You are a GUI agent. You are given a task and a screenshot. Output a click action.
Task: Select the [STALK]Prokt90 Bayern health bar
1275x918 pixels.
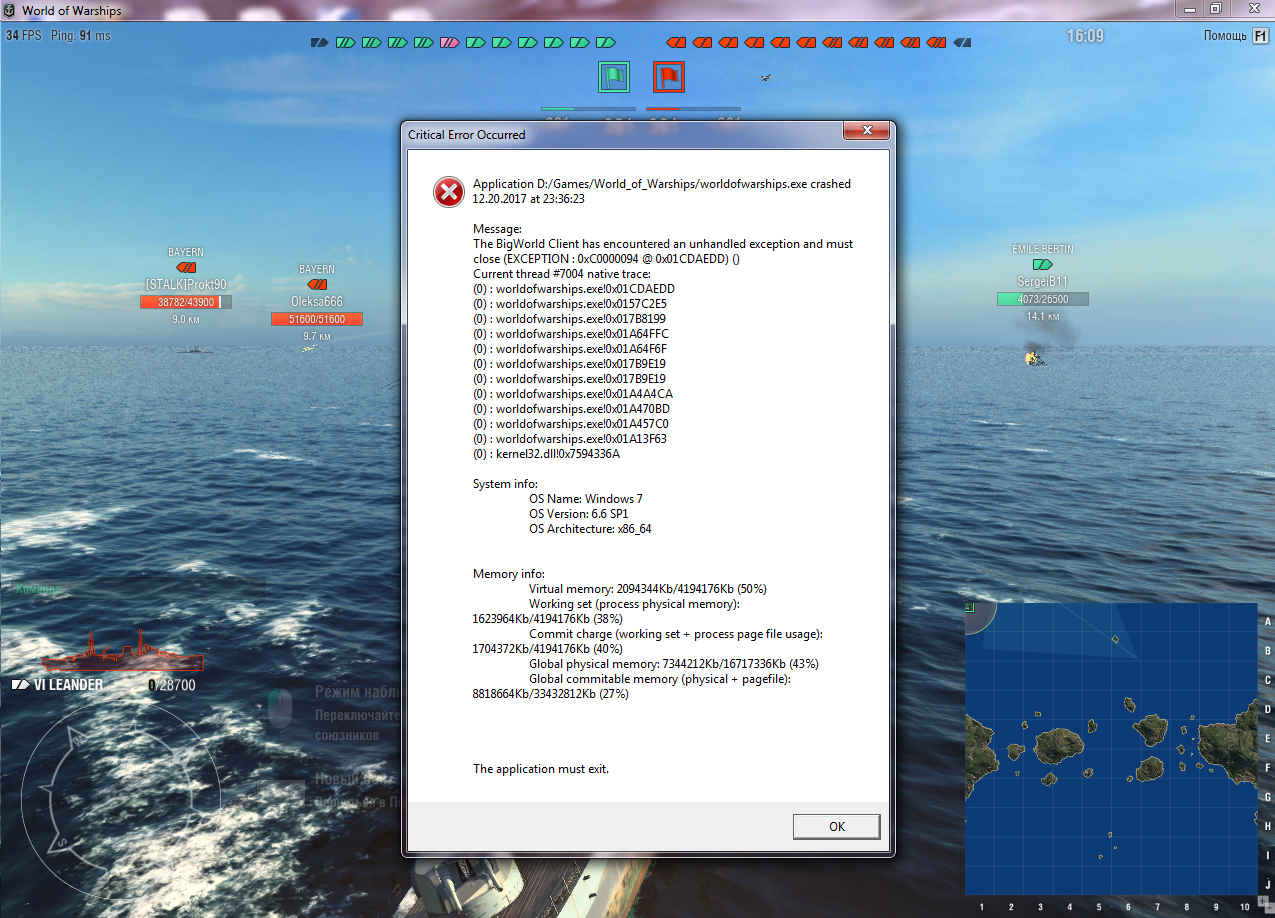coord(186,302)
